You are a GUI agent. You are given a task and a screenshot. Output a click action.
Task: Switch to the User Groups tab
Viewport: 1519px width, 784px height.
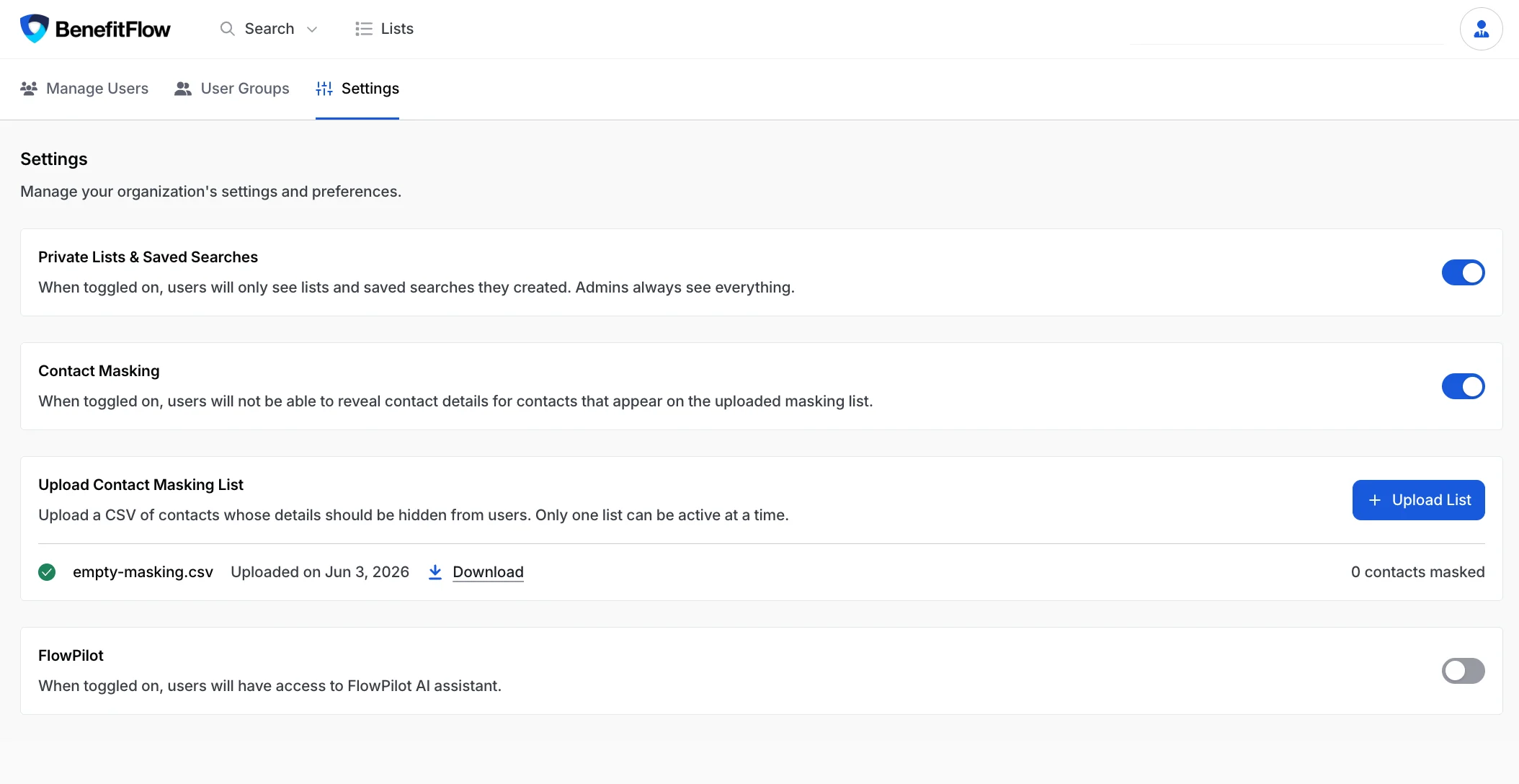click(231, 89)
